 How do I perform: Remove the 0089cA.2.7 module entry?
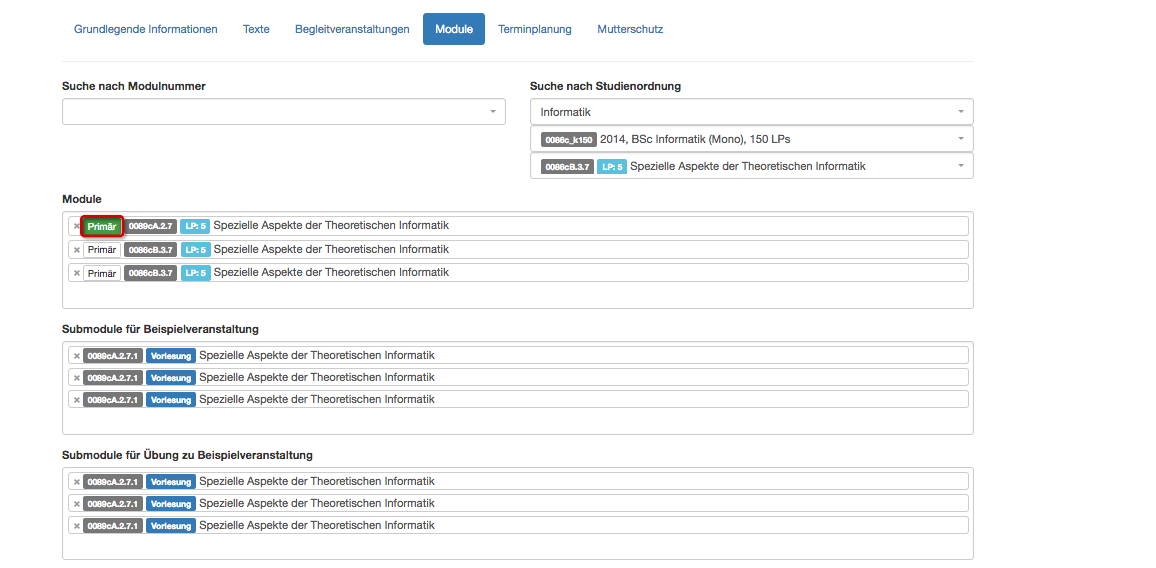click(77, 226)
